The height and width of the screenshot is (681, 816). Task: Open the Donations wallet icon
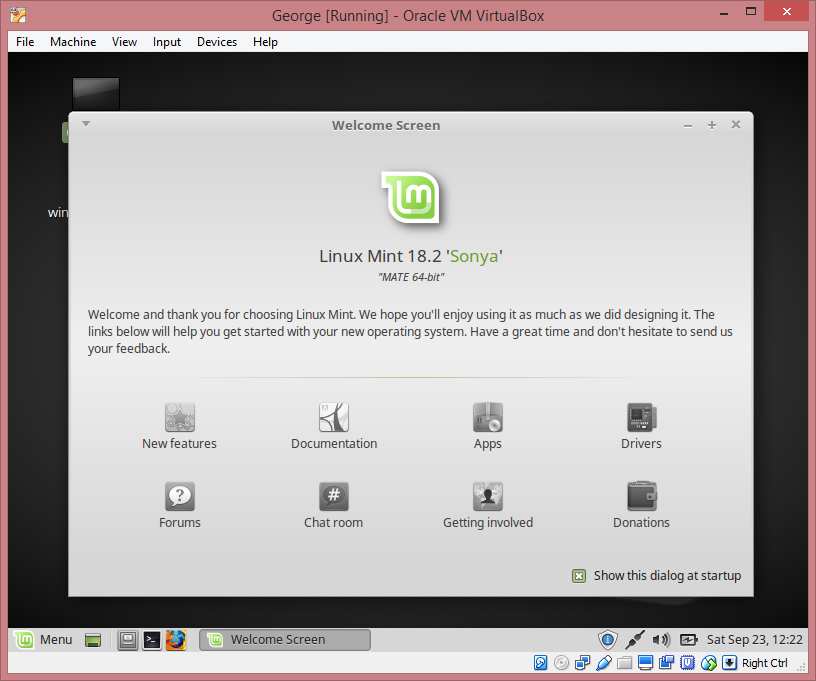pos(642,496)
